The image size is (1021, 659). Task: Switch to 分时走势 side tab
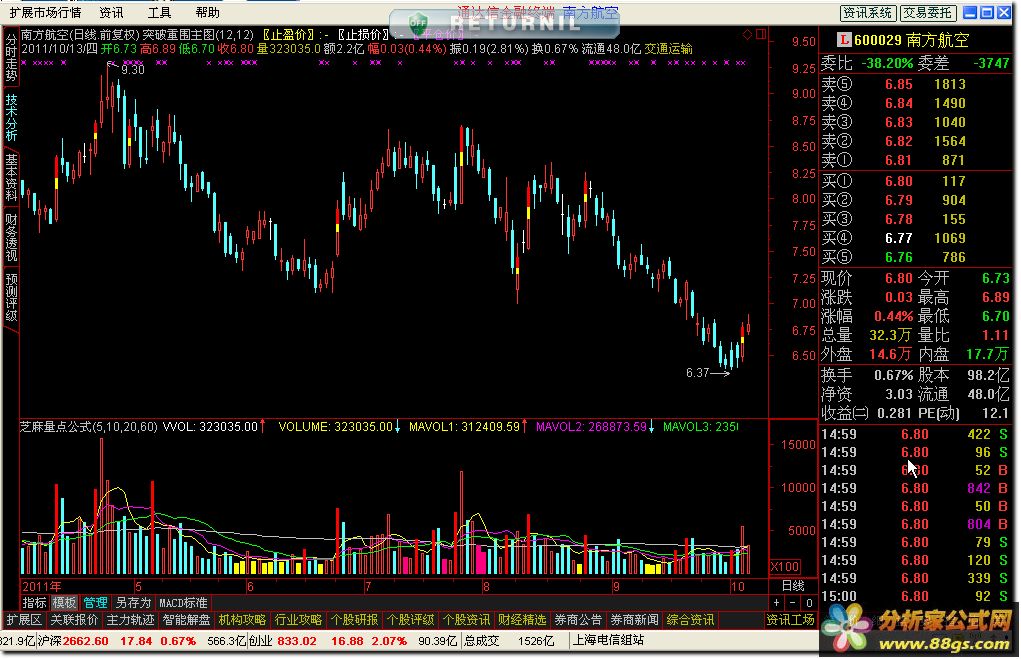11,57
